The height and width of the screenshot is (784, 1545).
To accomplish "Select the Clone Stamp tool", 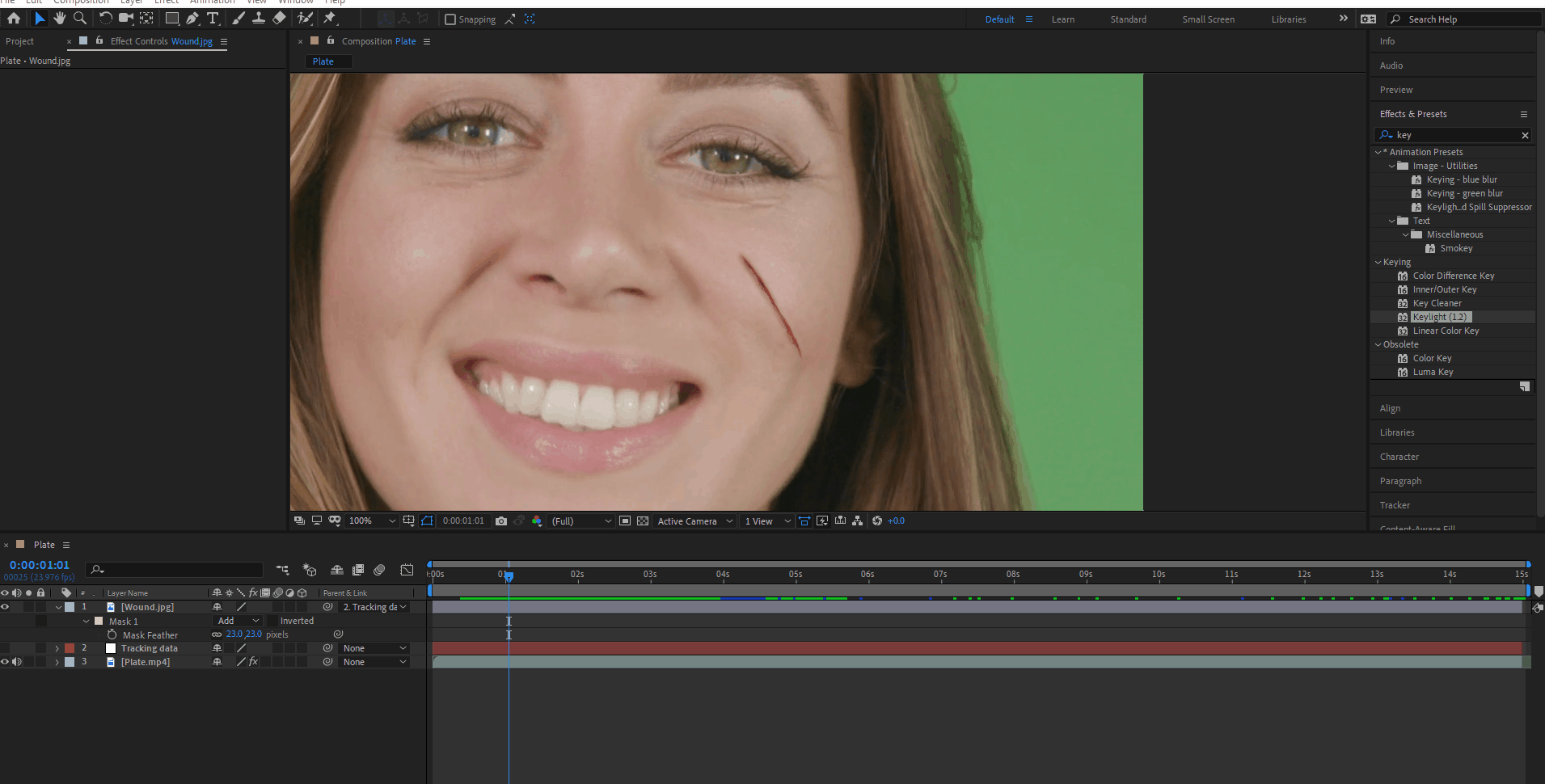I will (x=259, y=18).
